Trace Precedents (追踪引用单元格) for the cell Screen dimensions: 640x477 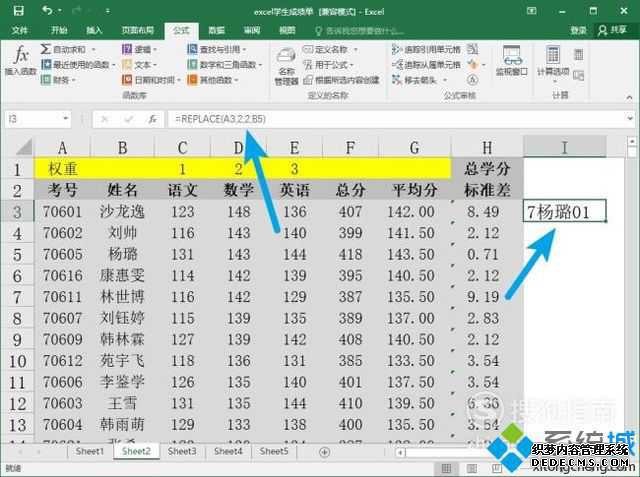tap(426, 49)
